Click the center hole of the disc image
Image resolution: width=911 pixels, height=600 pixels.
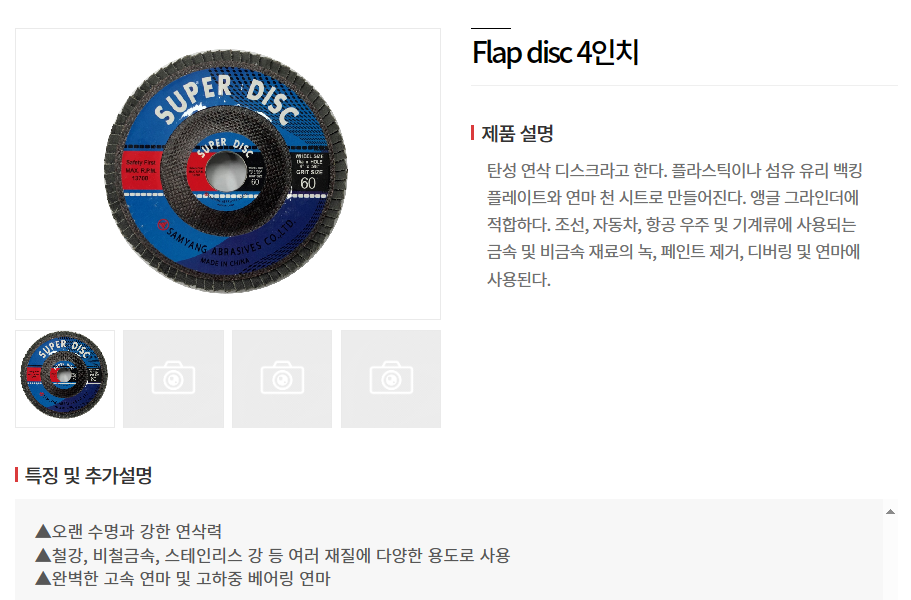pyautogui.click(x=227, y=171)
